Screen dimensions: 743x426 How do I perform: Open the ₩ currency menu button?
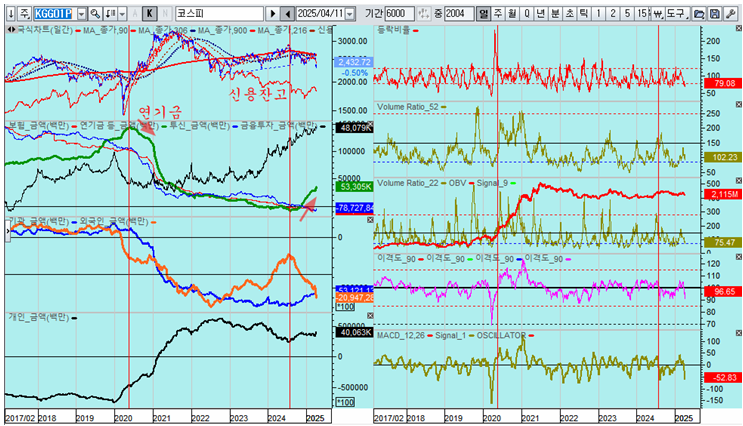pos(658,13)
